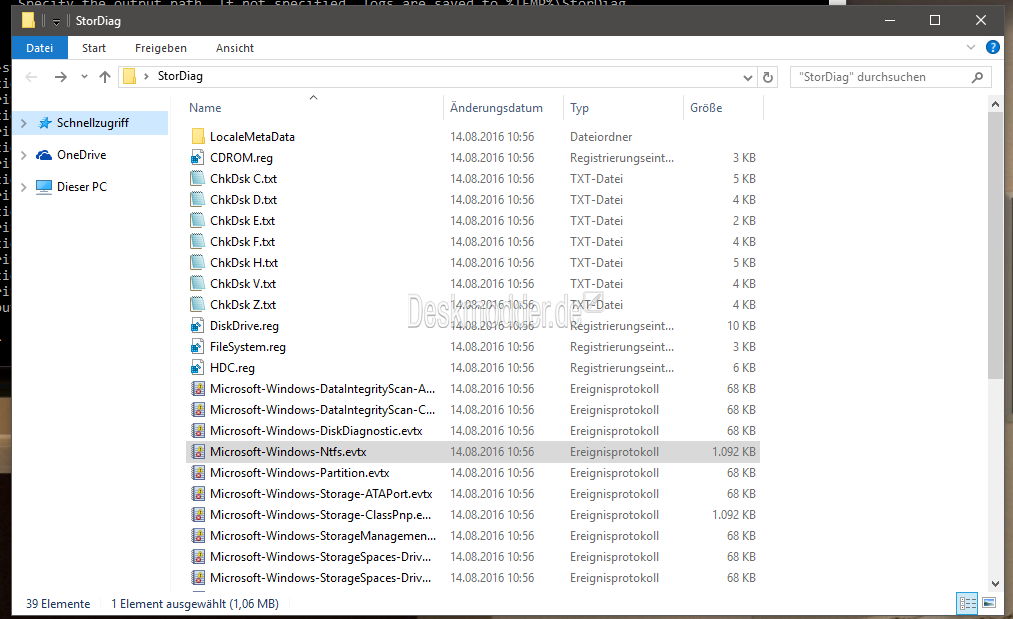The image size is (1013, 619).
Task: Click the search magnifier icon
Action: click(977, 77)
